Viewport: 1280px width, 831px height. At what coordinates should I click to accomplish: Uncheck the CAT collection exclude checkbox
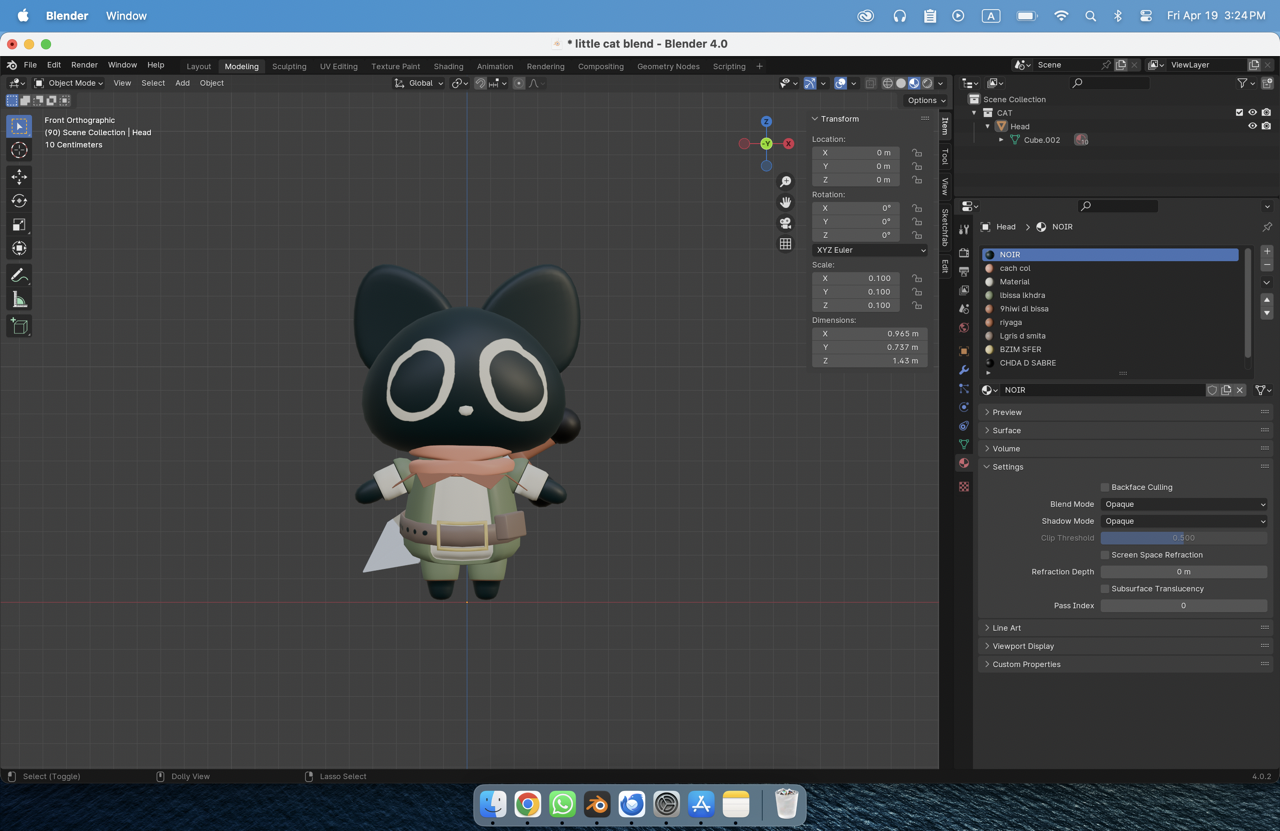[1239, 113]
